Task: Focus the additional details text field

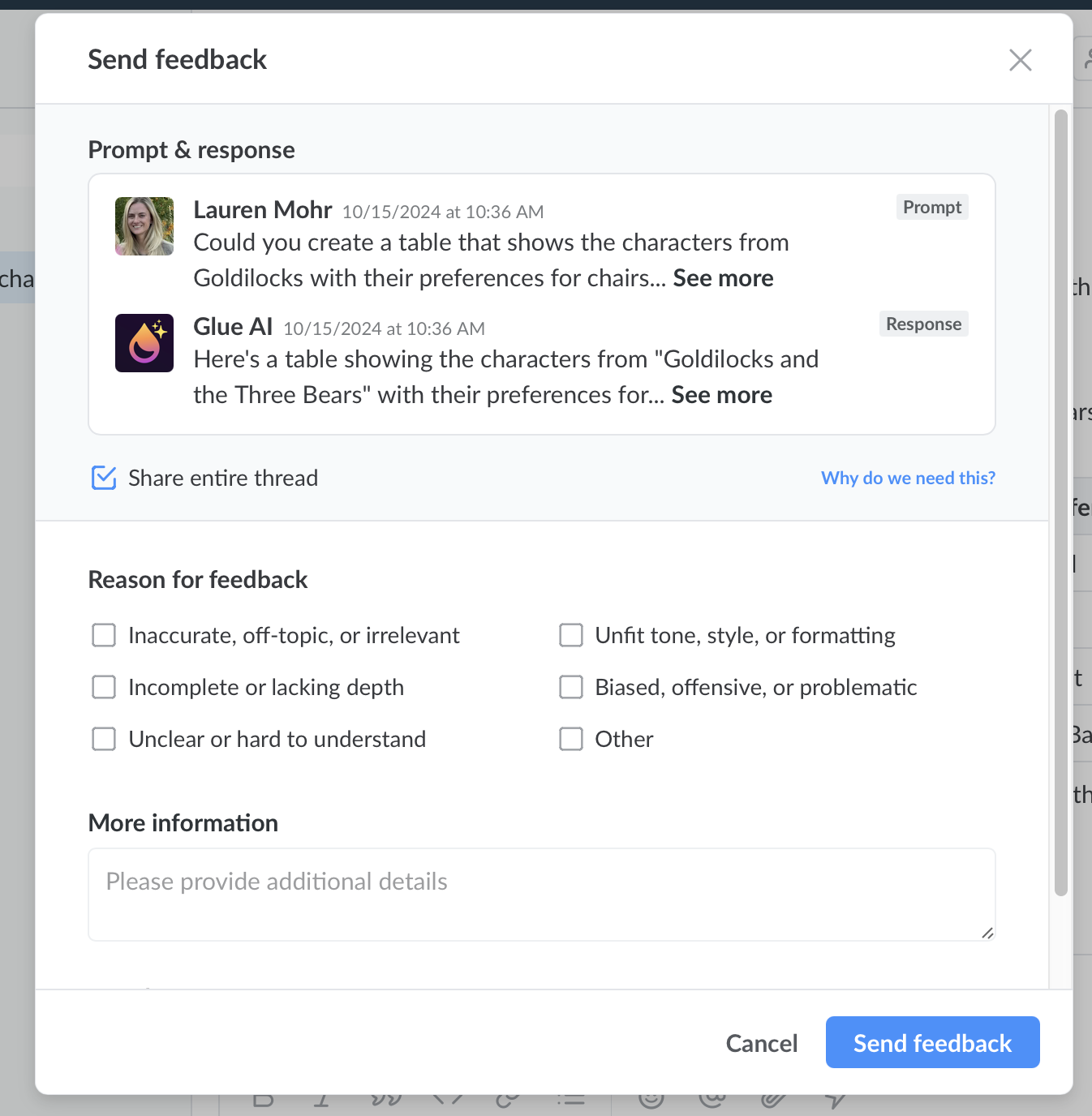Action: 541,895
